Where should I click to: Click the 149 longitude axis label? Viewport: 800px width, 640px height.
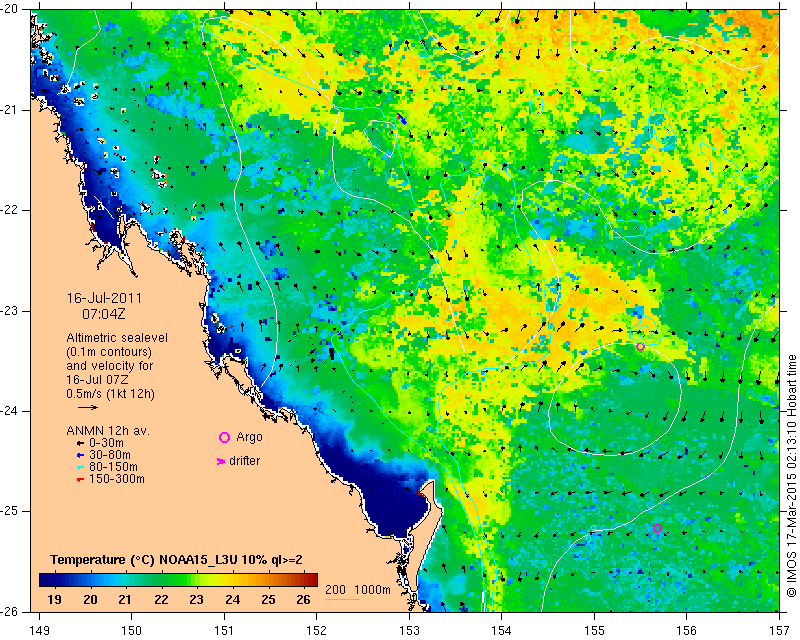[x=40, y=631]
